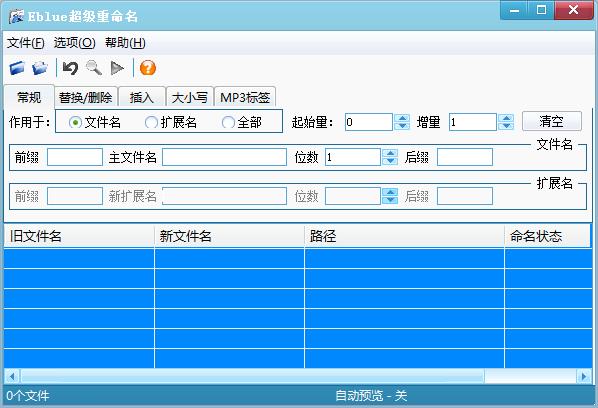Click the magnifier preview icon

click(x=94, y=68)
